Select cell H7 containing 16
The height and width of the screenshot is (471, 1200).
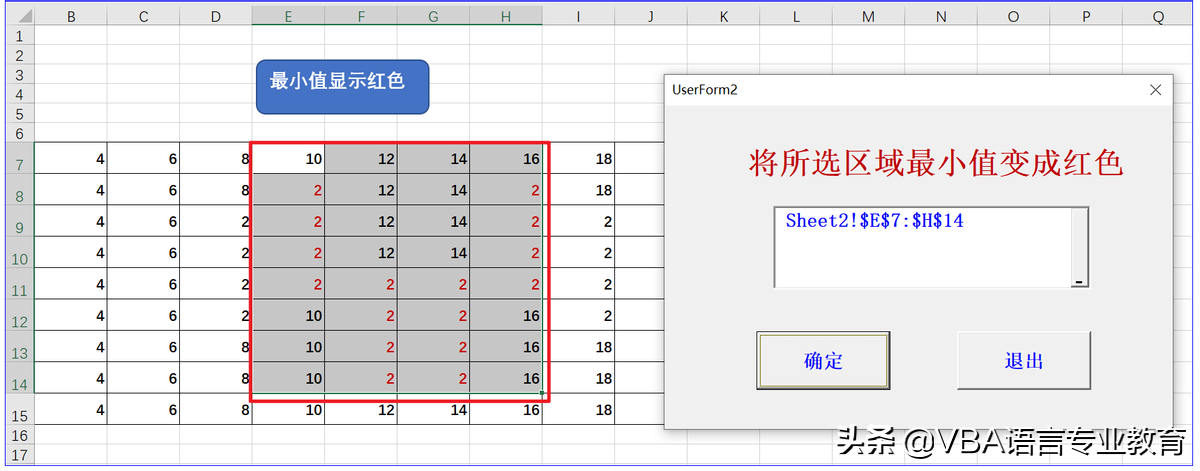click(x=506, y=158)
